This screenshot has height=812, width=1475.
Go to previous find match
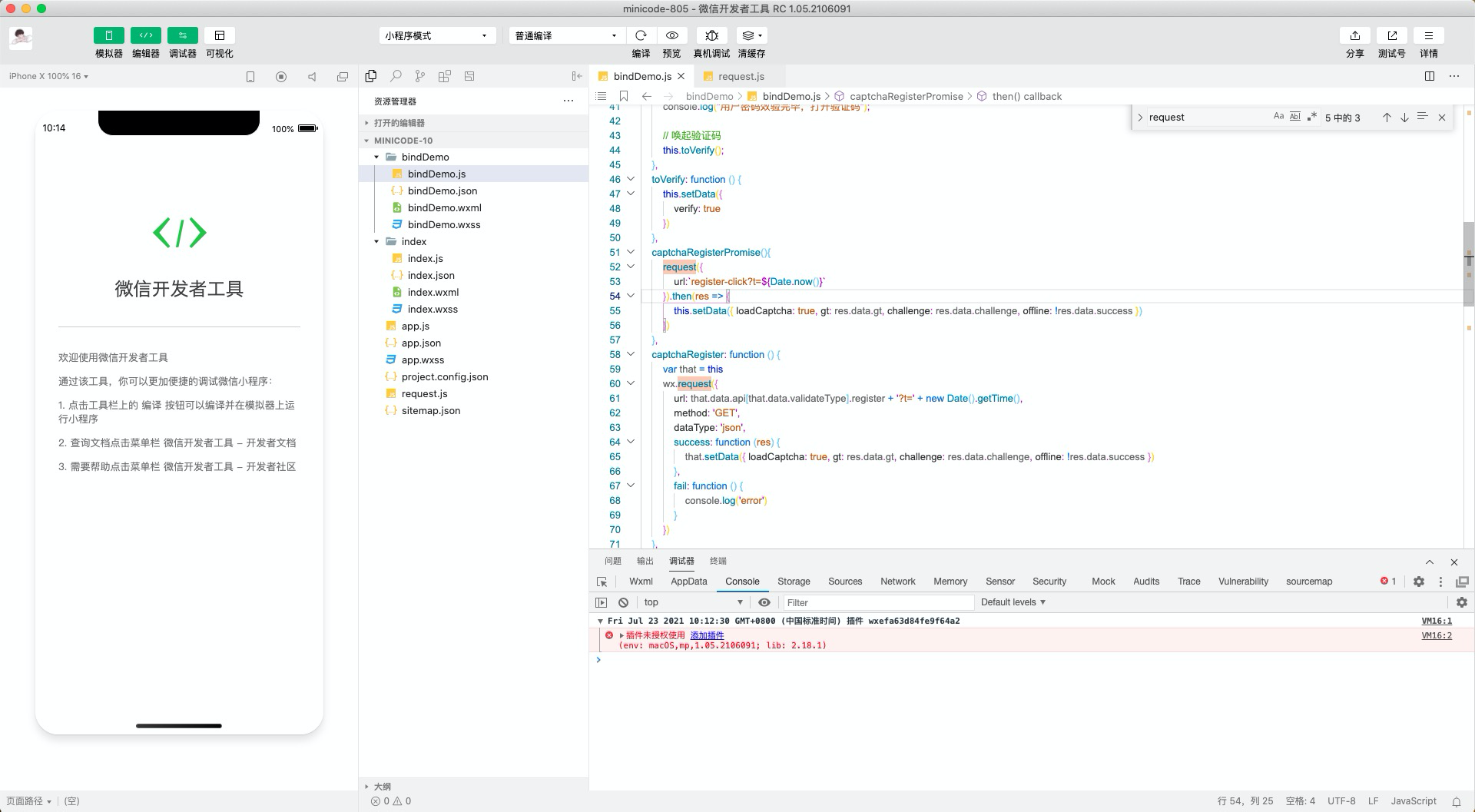(1387, 118)
